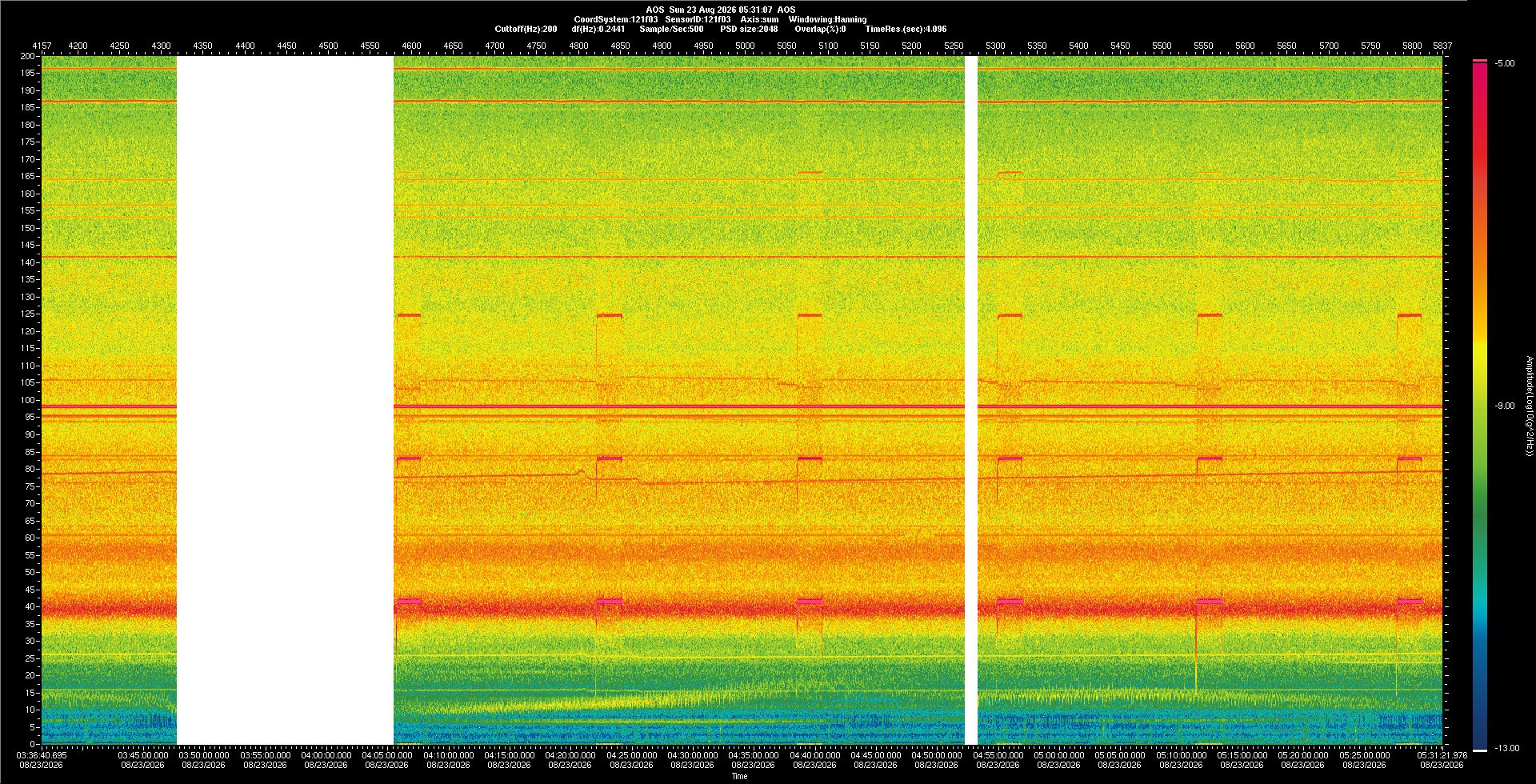Select the 5550 tick label on top axis
Viewport: 1536px width, 784px height.
point(1203,46)
